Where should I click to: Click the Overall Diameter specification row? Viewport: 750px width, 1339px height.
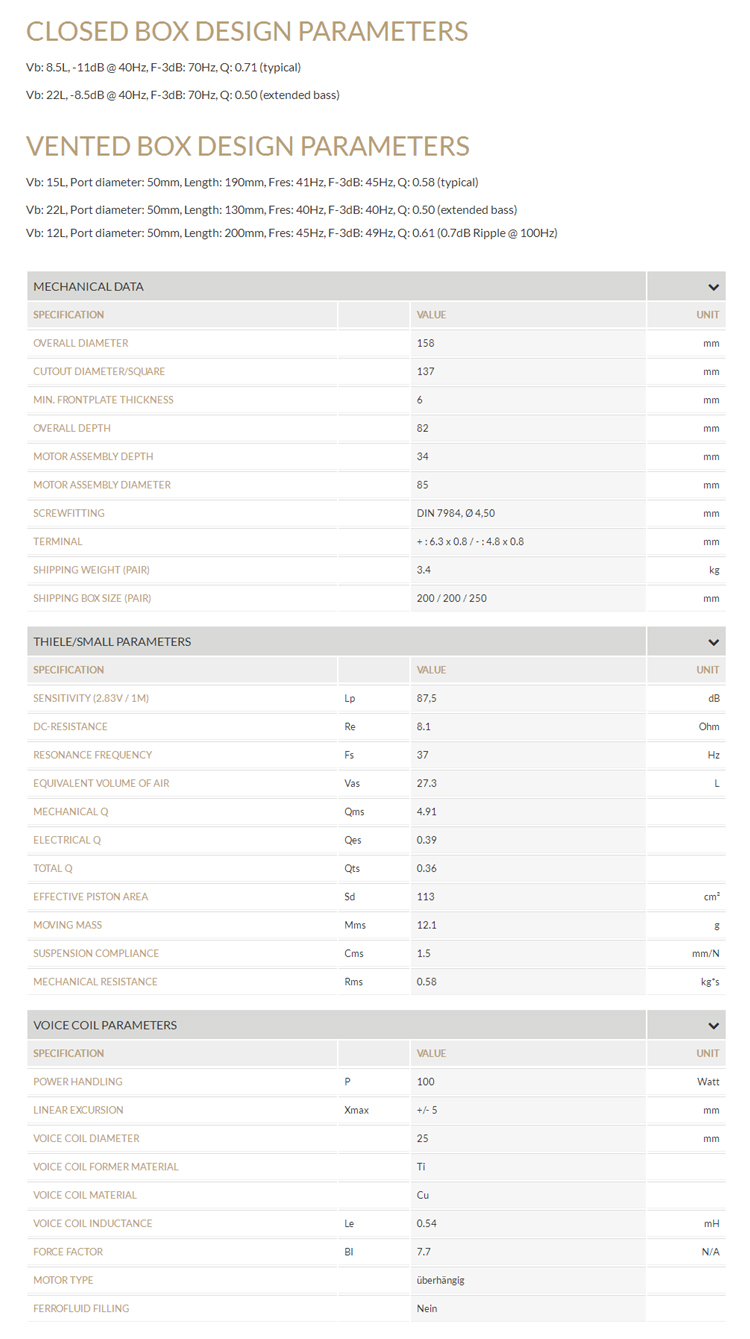coord(81,343)
